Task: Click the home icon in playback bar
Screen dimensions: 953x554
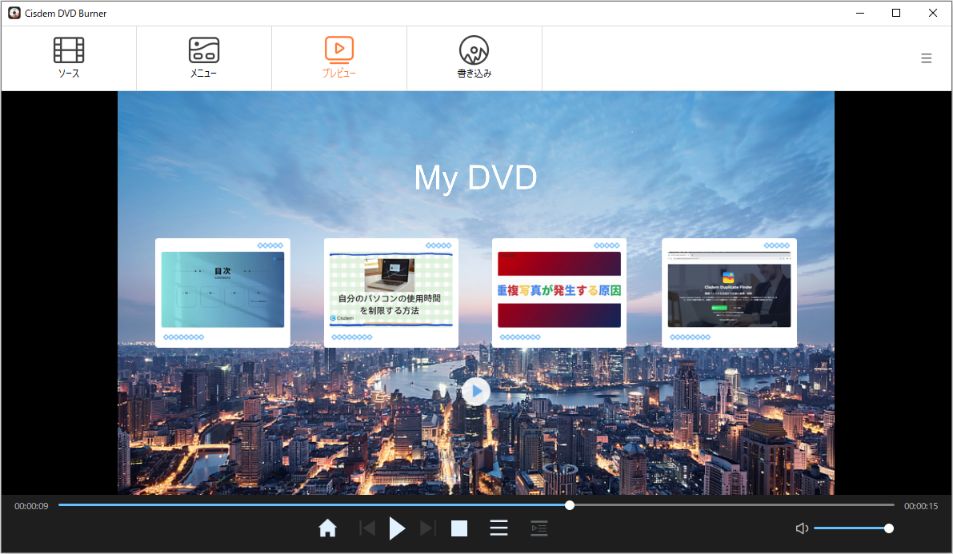Action: click(x=328, y=528)
